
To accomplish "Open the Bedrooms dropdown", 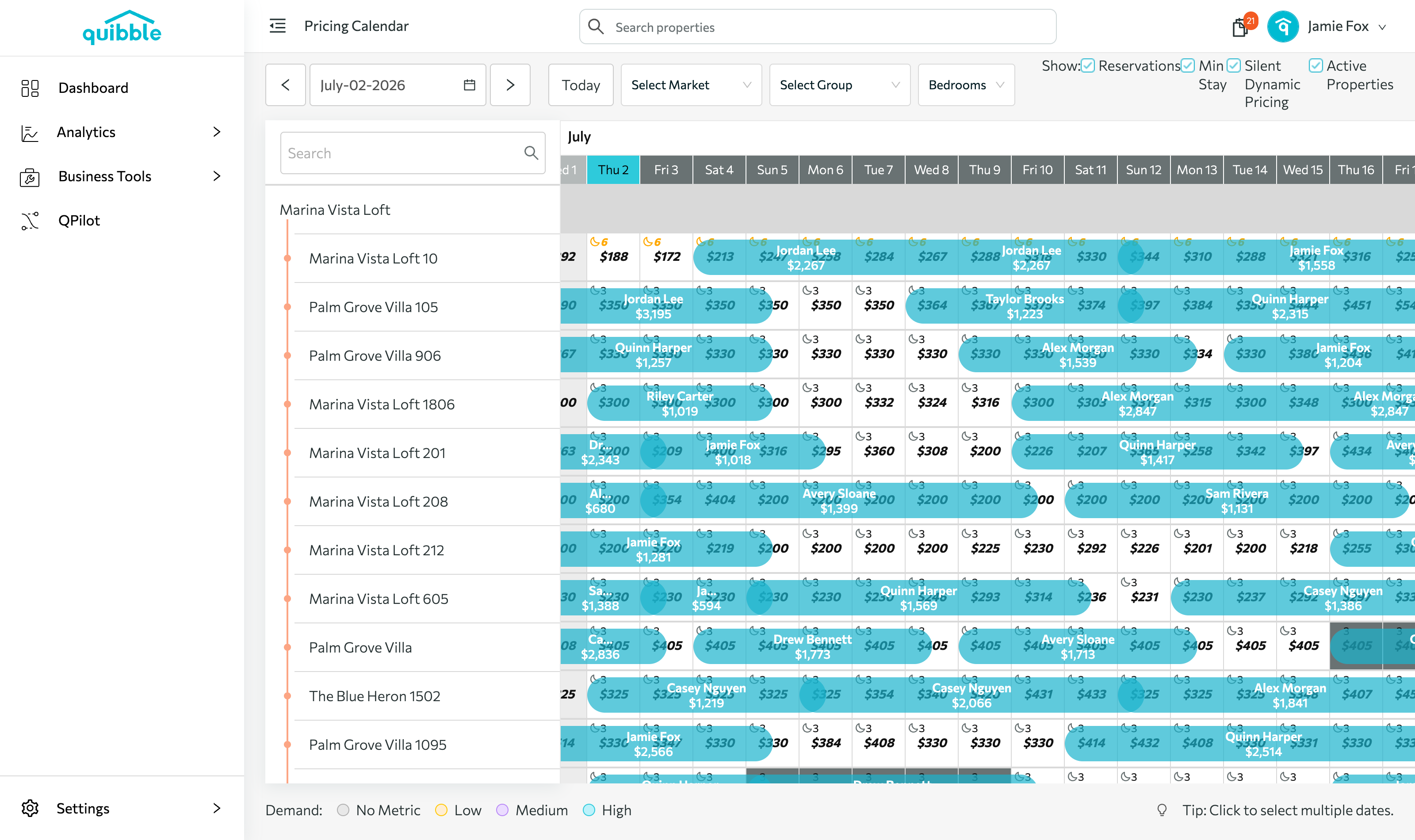I will [x=966, y=85].
